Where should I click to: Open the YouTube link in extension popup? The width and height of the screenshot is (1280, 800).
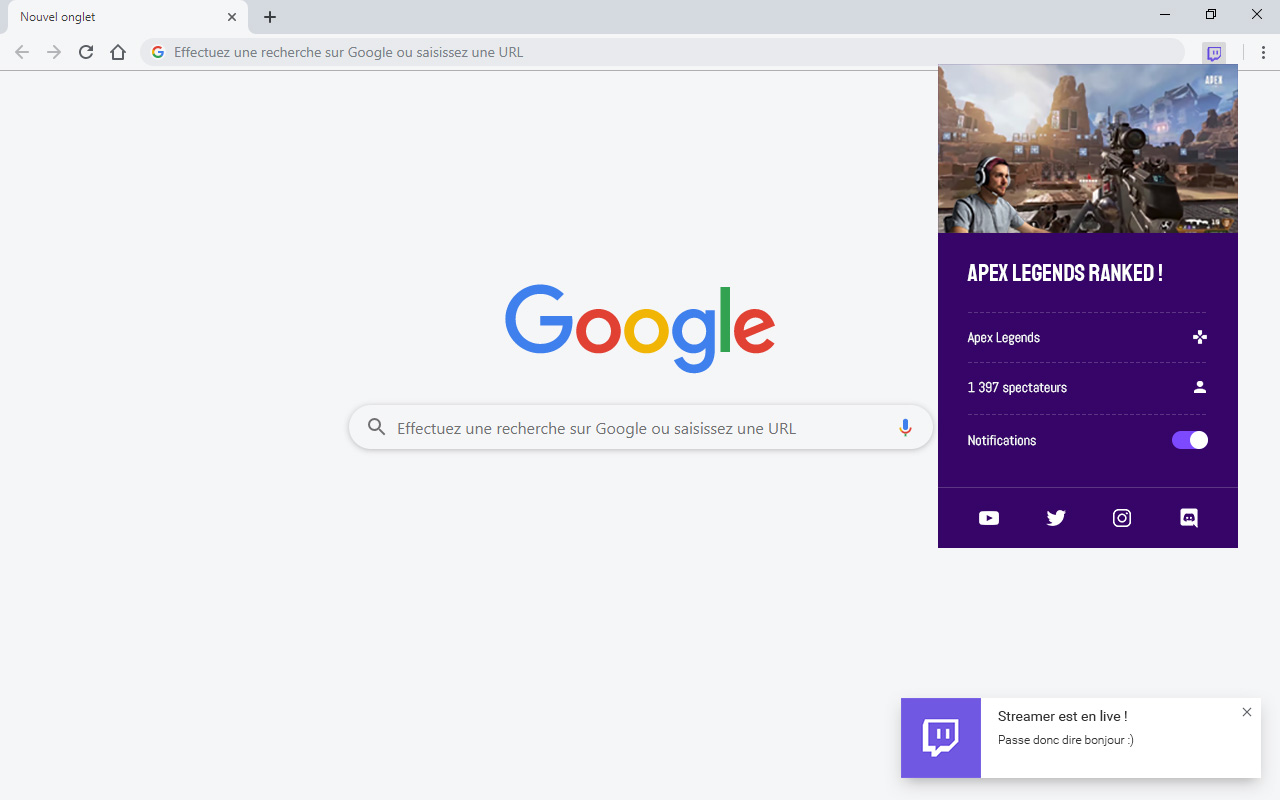[989, 518]
